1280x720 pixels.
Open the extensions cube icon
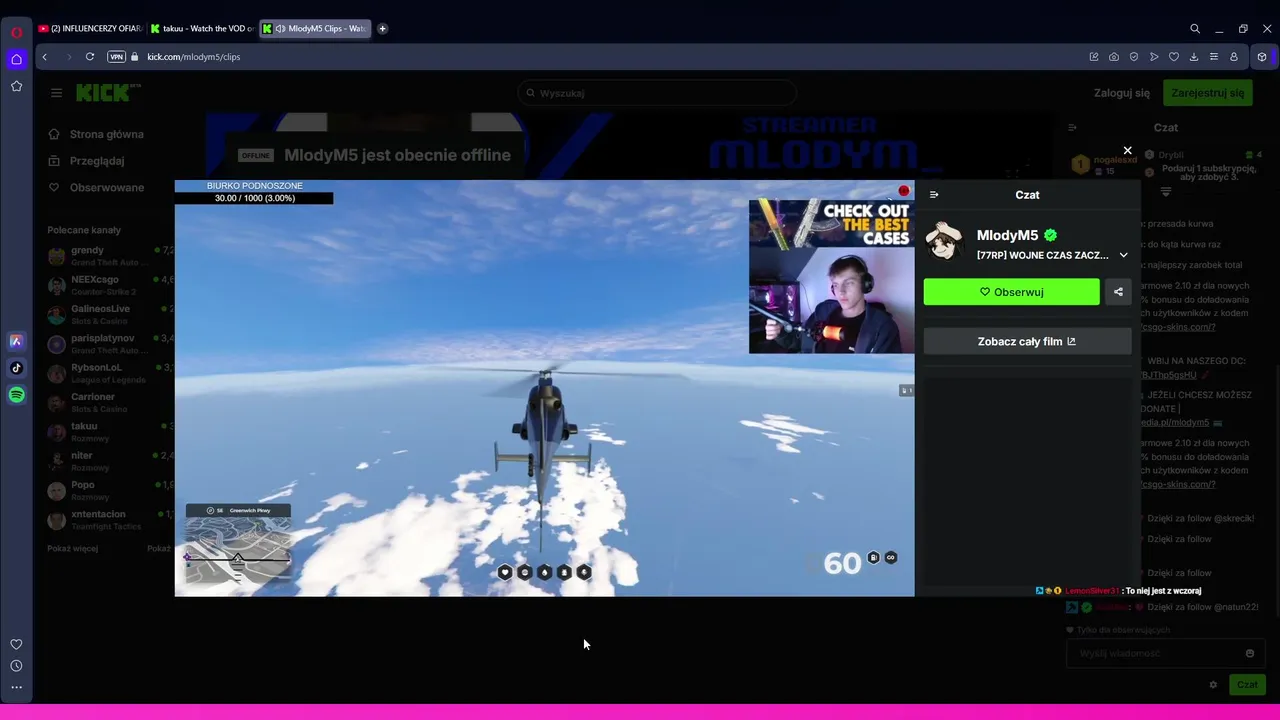[1263, 57]
